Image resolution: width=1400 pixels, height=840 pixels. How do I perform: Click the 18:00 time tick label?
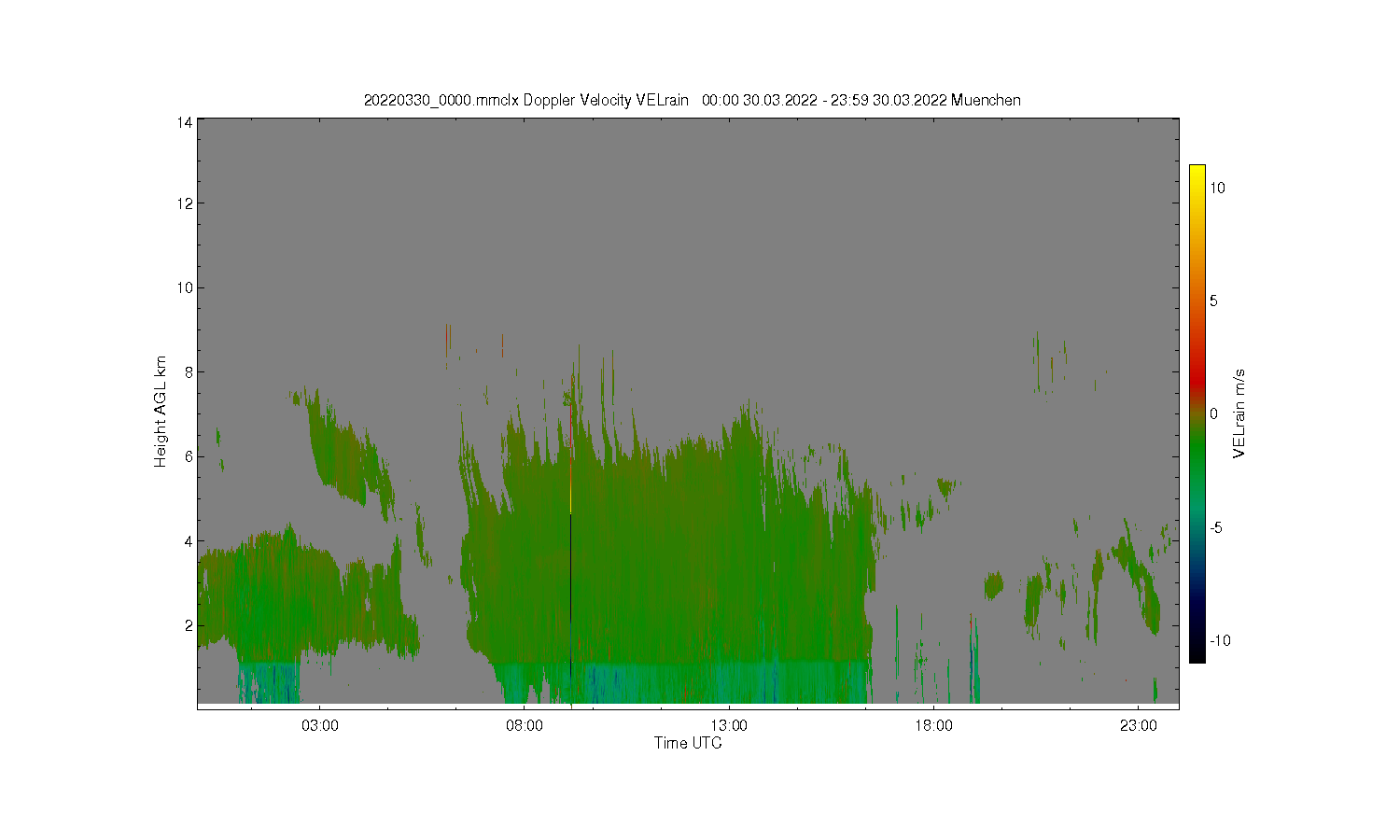coord(933,725)
